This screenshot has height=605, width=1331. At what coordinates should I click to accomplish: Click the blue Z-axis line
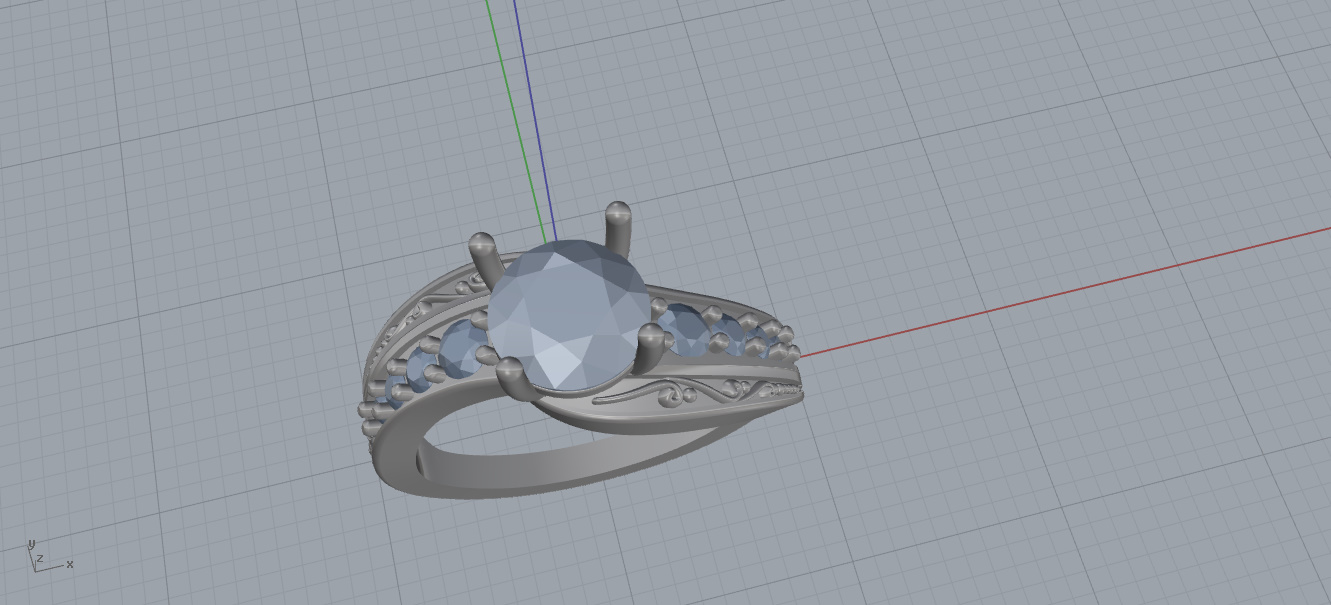[535, 120]
